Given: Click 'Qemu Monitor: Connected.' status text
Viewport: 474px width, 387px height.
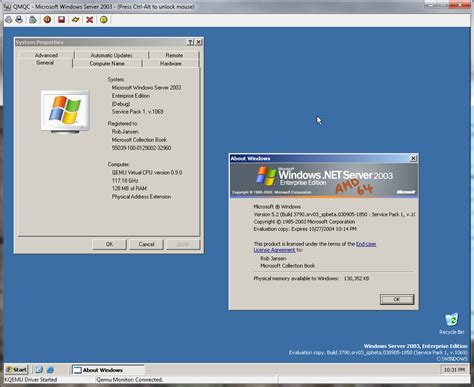Looking at the screenshot, I should click(130, 380).
